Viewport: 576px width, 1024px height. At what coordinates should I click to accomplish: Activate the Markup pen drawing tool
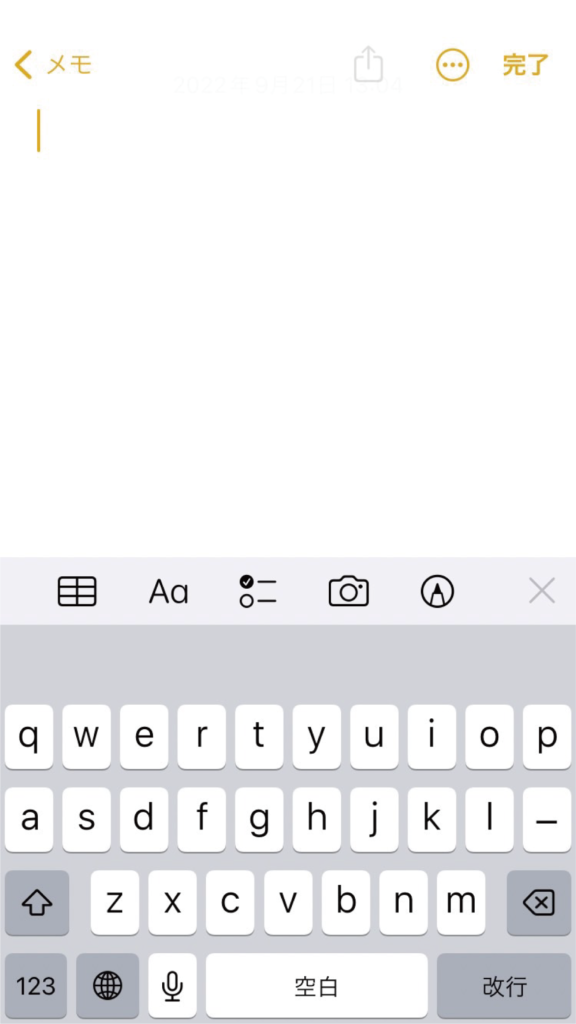pyautogui.click(x=438, y=592)
